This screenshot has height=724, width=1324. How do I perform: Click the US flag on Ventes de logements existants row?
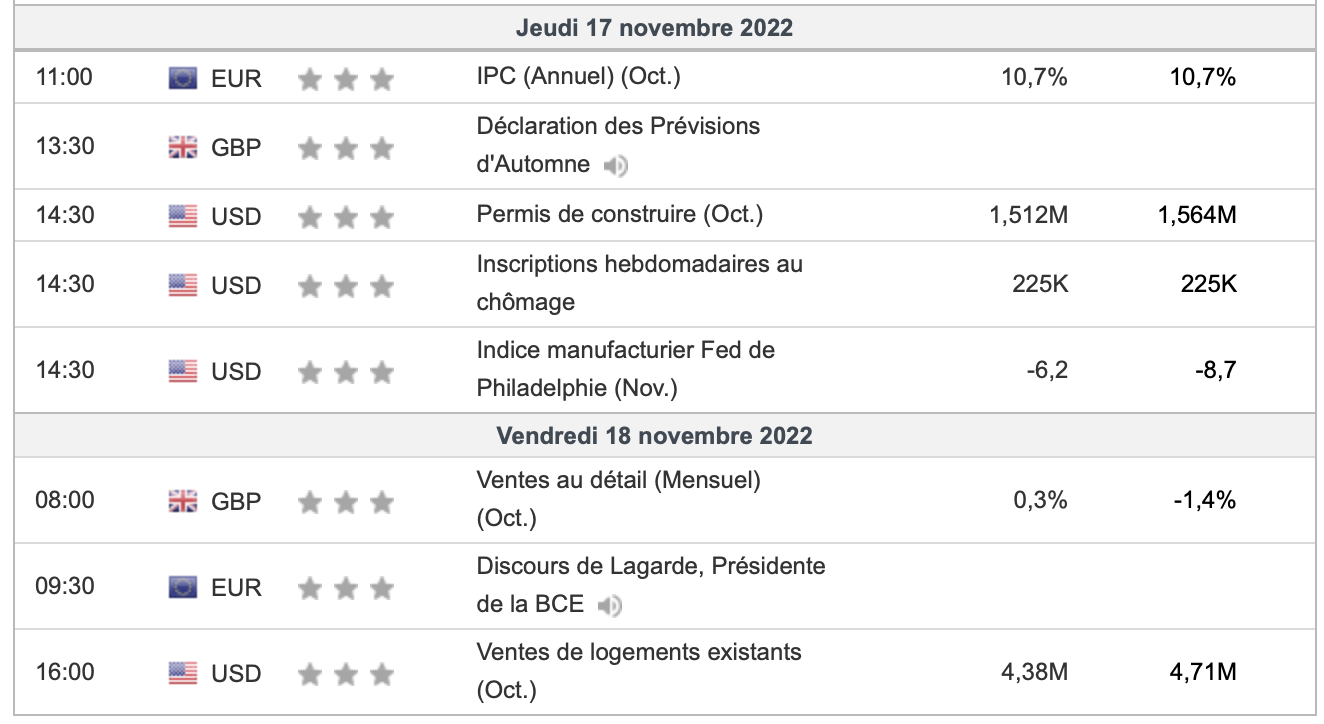183,673
